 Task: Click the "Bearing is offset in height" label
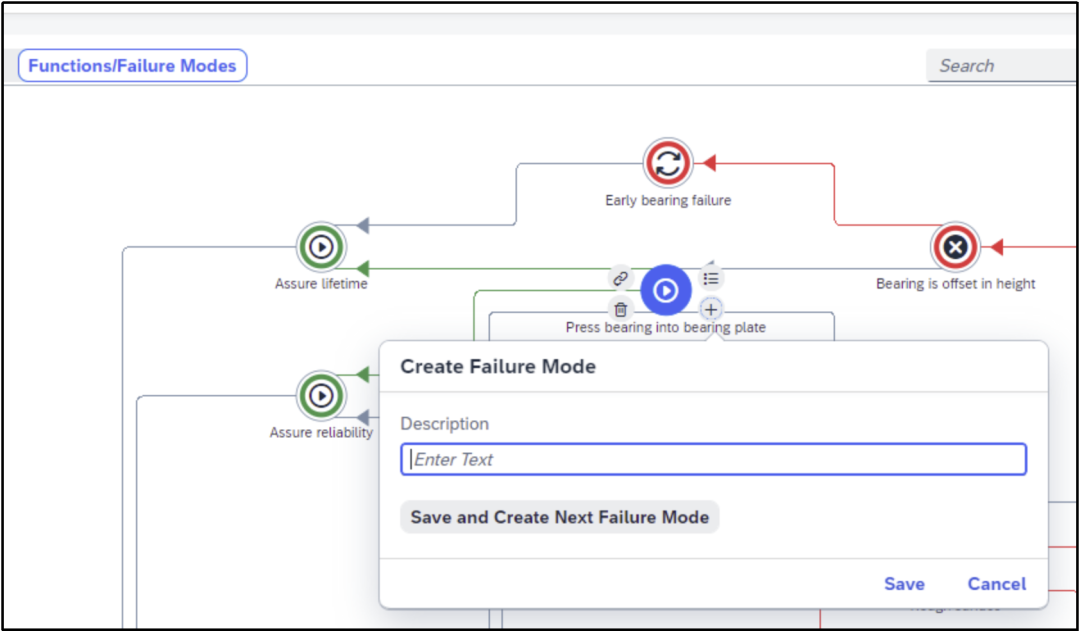955,284
